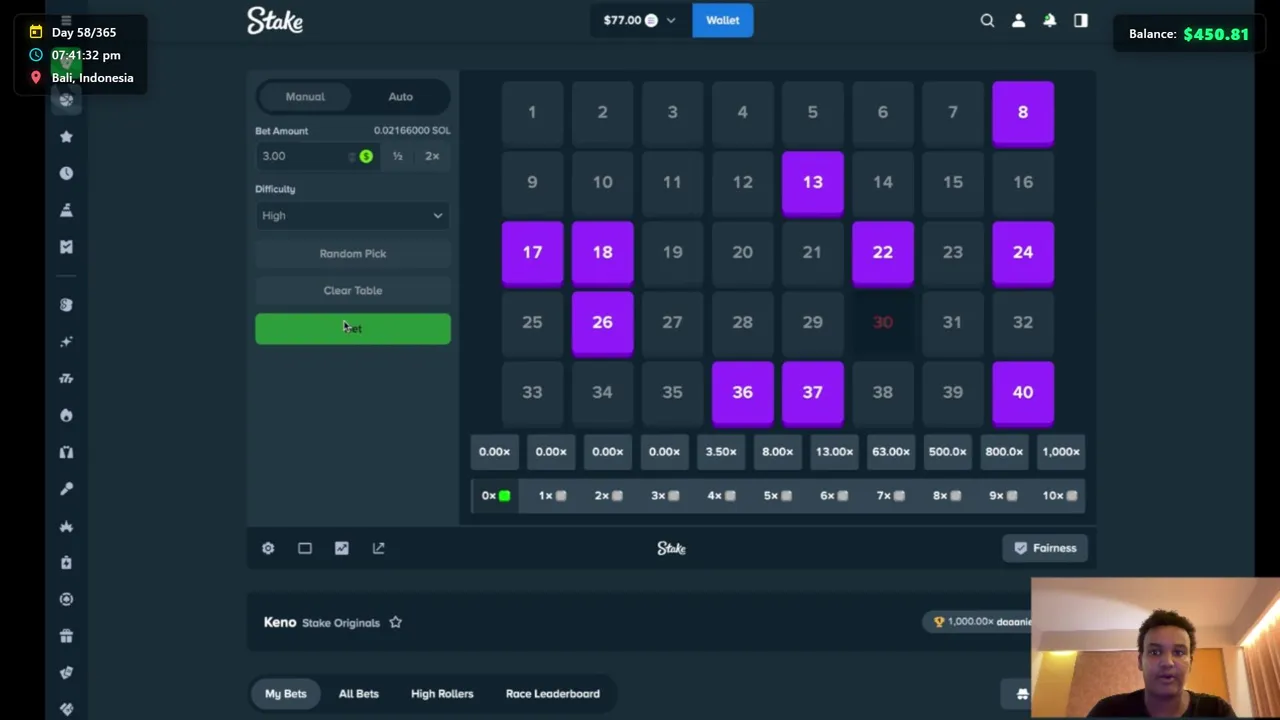Click the 10× hits indicator
The width and height of the screenshot is (1280, 720).
(x=1059, y=496)
